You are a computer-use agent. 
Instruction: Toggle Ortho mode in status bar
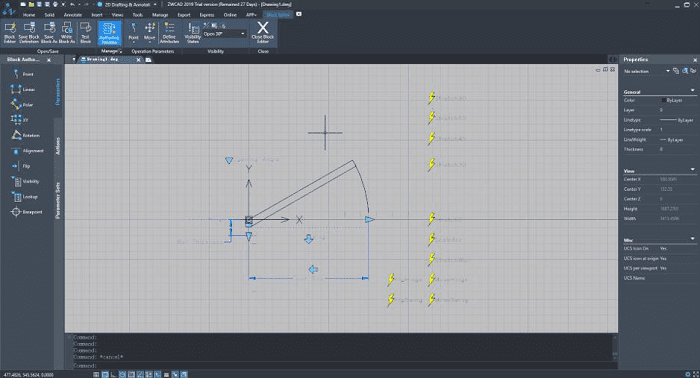(x=114, y=374)
